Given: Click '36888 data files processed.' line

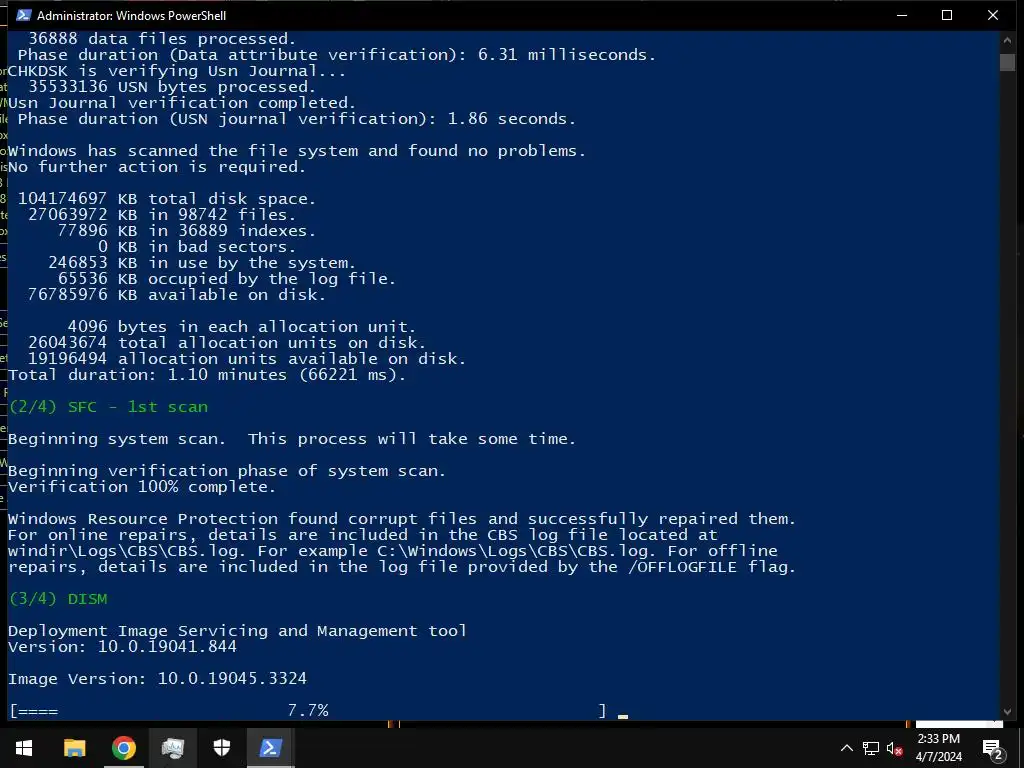Looking at the screenshot, I should point(162,39).
